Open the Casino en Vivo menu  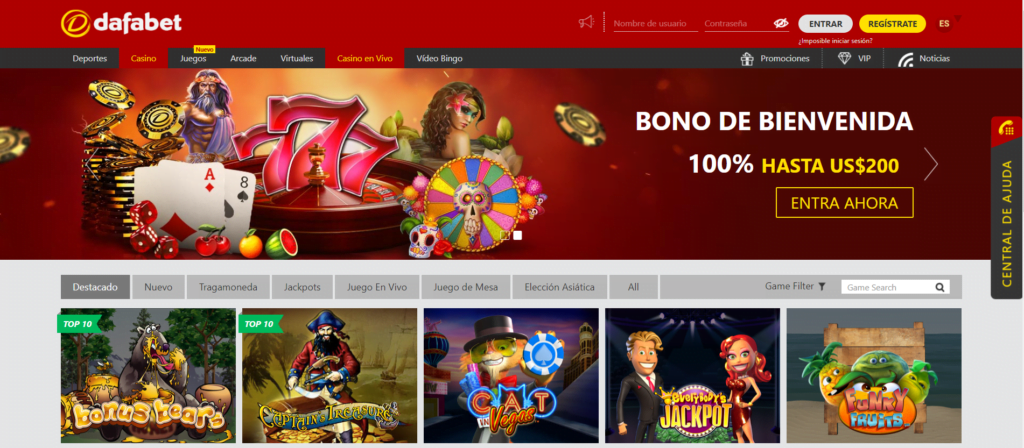pyautogui.click(x=364, y=58)
